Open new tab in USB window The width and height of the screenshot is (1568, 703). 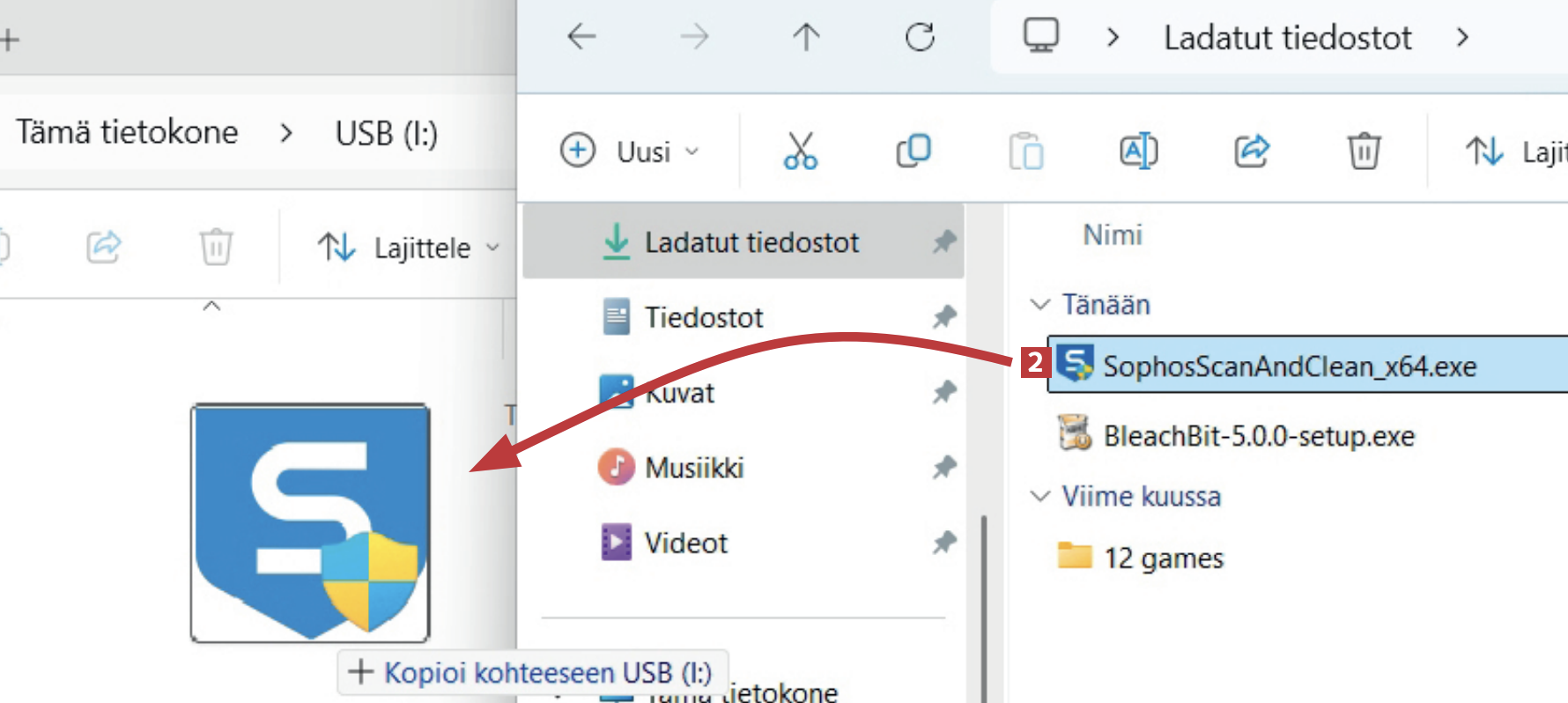click(9, 40)
